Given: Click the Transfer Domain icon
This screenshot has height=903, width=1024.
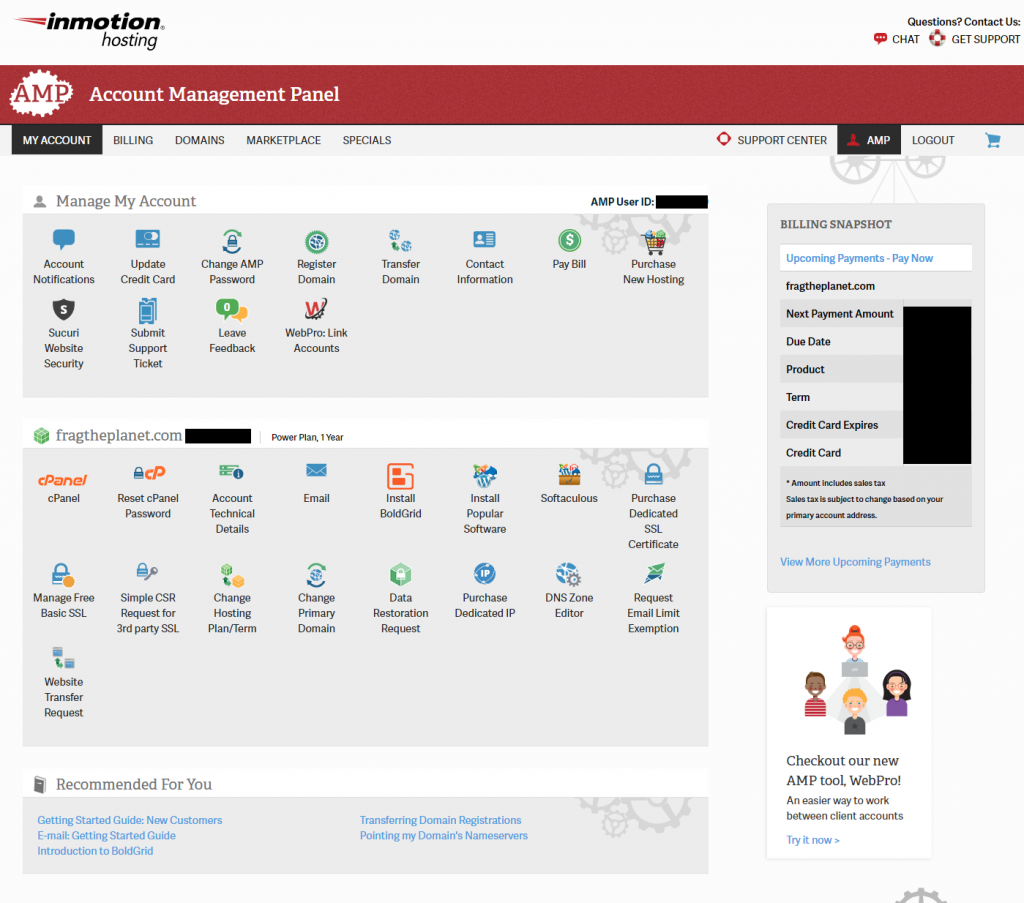Looking at the screenshot, I should (x=400, y=240).
